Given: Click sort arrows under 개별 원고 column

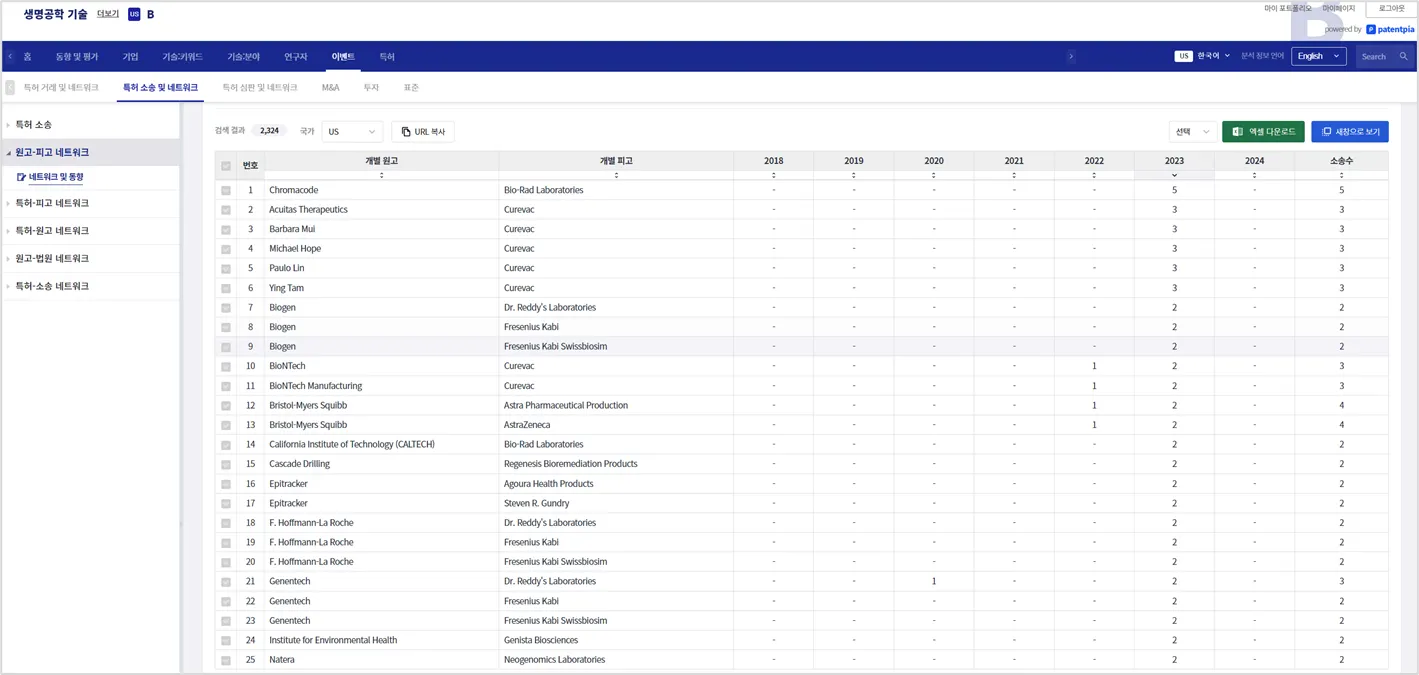Looking at the screenshot, I should click(381, 175).
